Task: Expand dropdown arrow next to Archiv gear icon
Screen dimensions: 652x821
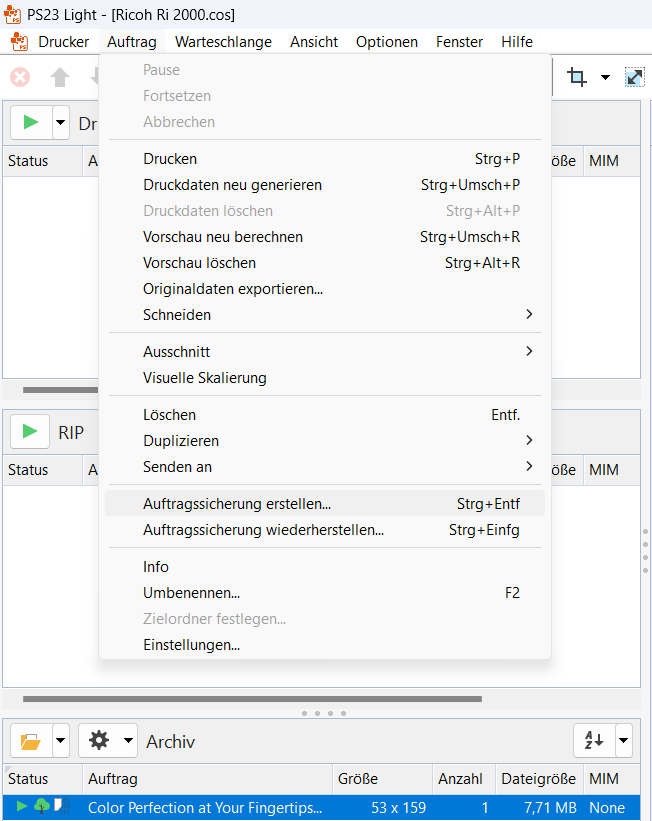Action: pos(128,741)
